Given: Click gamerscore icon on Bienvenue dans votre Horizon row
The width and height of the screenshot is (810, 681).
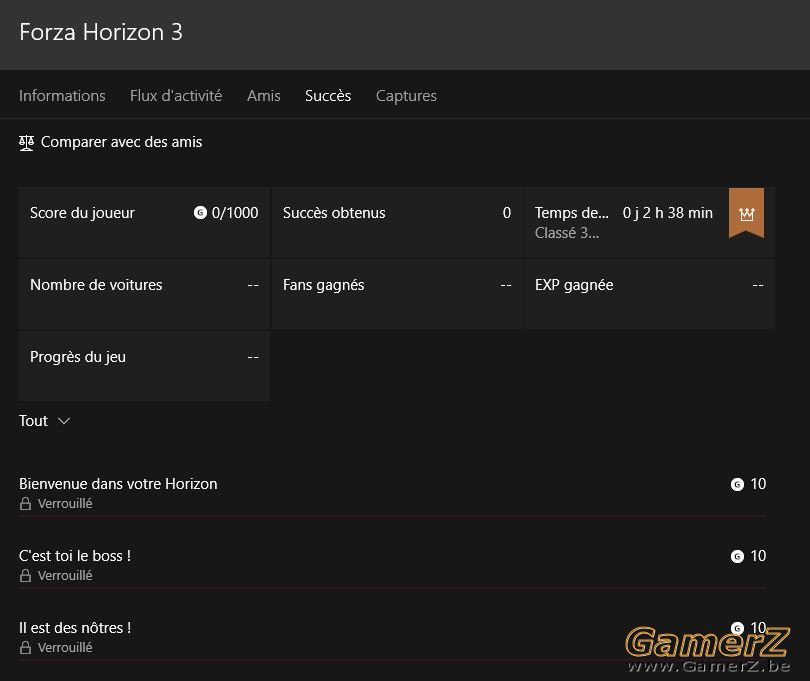Looking at the screenshot, I should pos(737,485).
